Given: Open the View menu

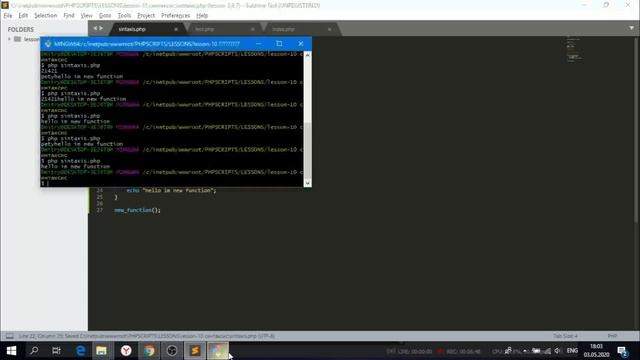Looking at the screenshot, I should click(87, 16).
